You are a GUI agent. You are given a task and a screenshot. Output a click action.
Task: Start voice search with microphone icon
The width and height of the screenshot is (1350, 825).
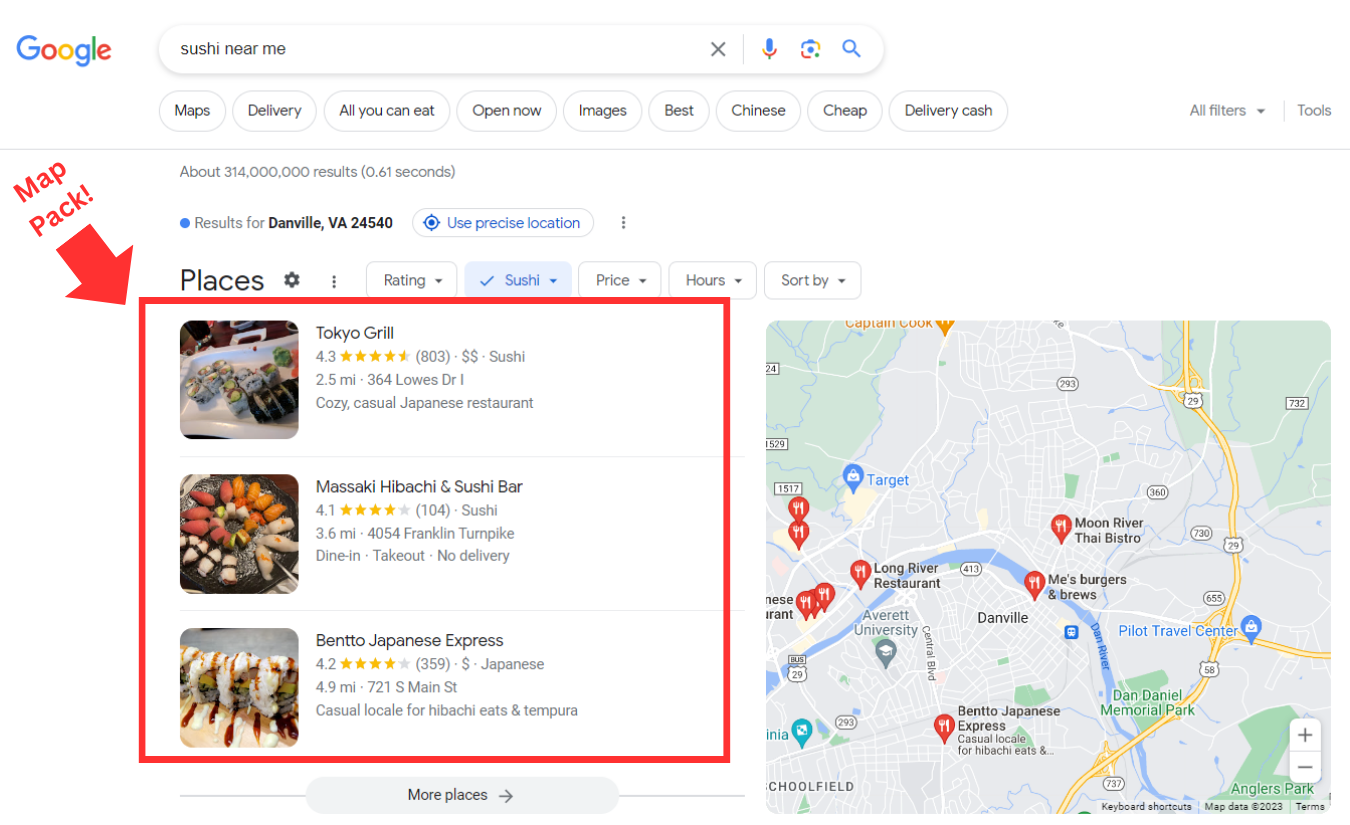point(769,49)
